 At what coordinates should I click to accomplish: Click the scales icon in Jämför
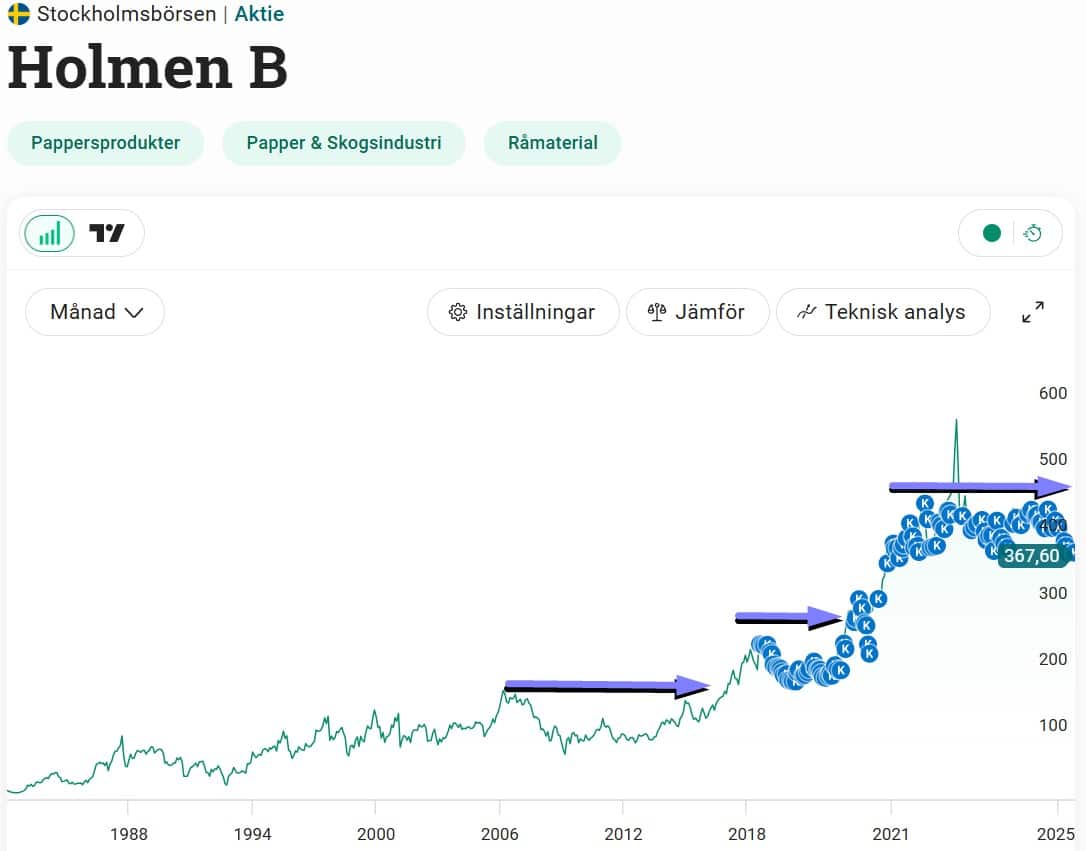[x=657, y=312]
